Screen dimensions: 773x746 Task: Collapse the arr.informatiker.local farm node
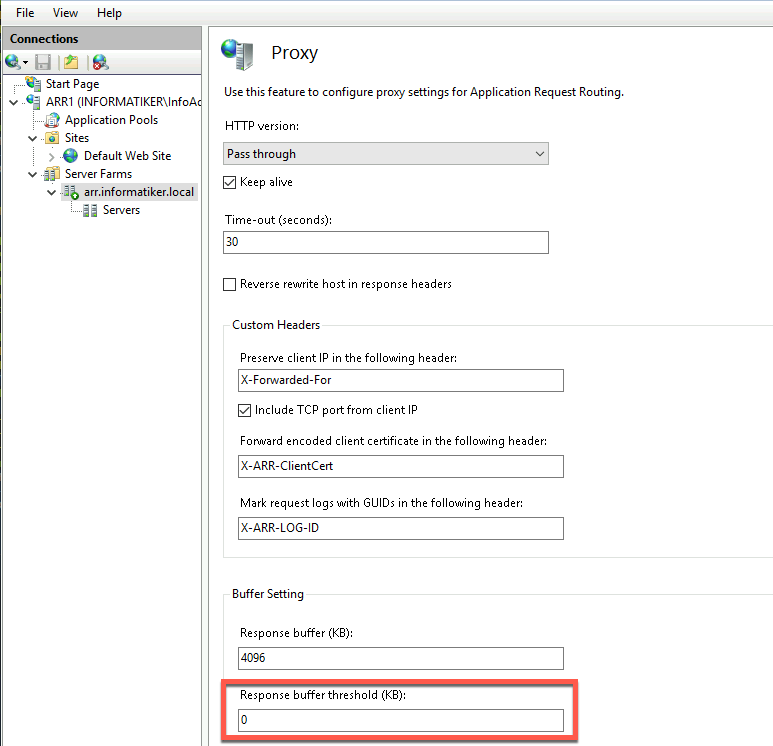coord(51,192)
